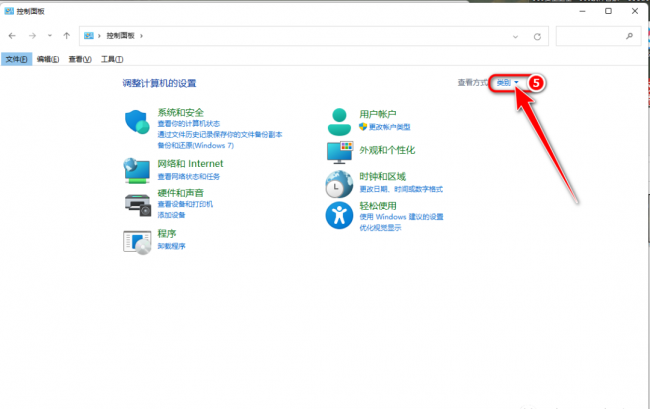Go forward with the forward arrow
Image resolution: width=650 pixels, height=409 pixels.
tap(32, 36)
